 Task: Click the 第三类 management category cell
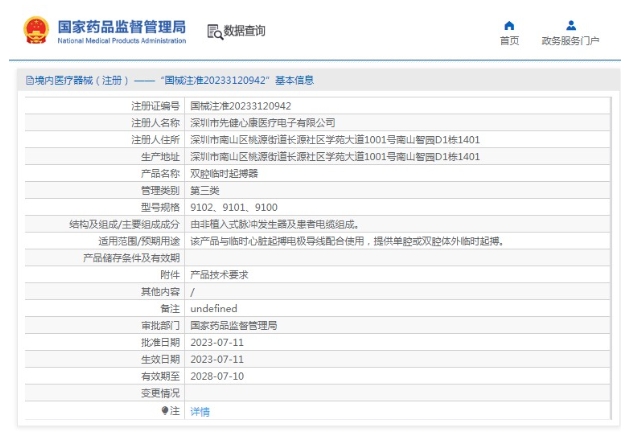[205, 190]
